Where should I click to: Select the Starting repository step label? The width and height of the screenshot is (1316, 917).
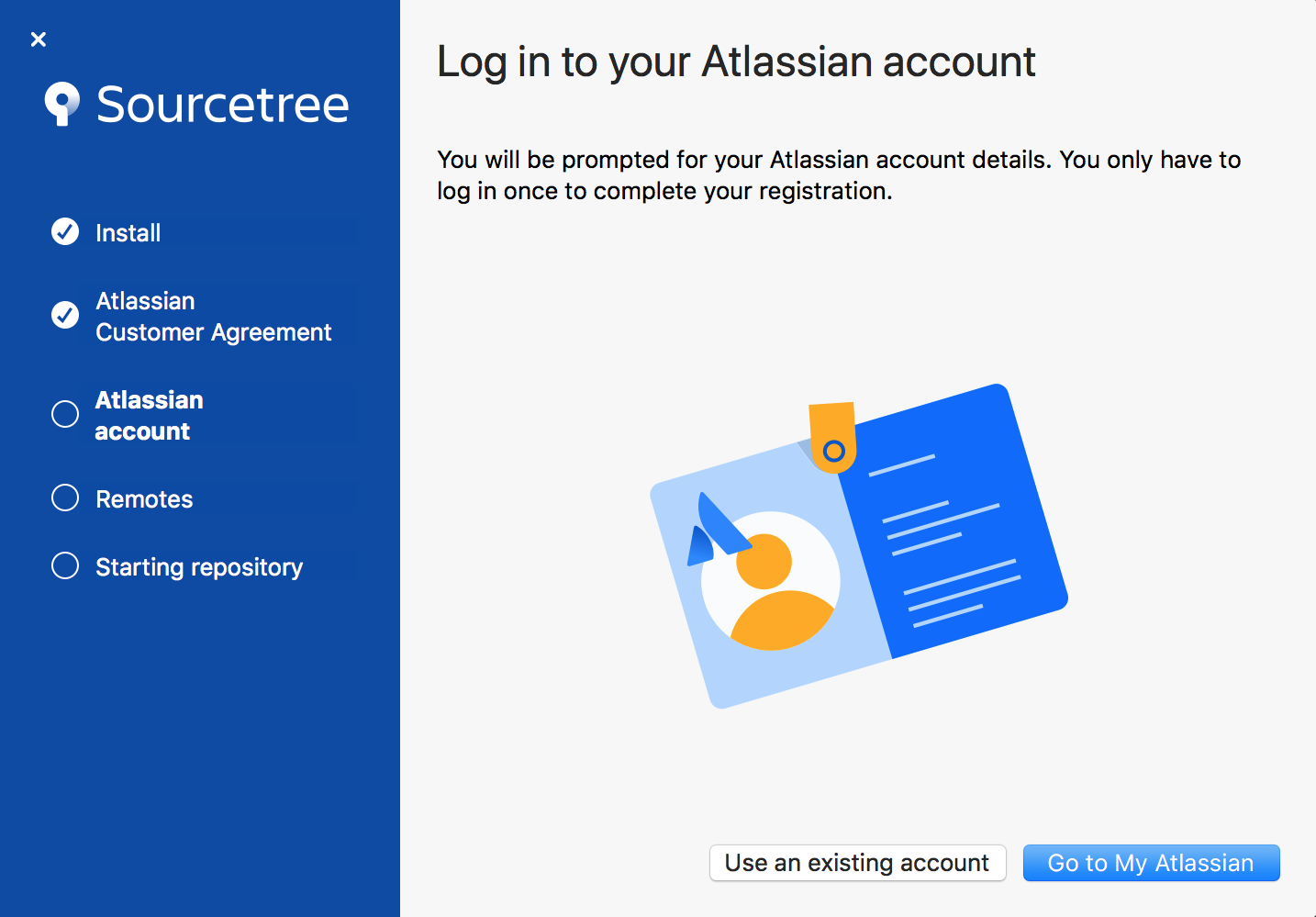click(199, 567)
